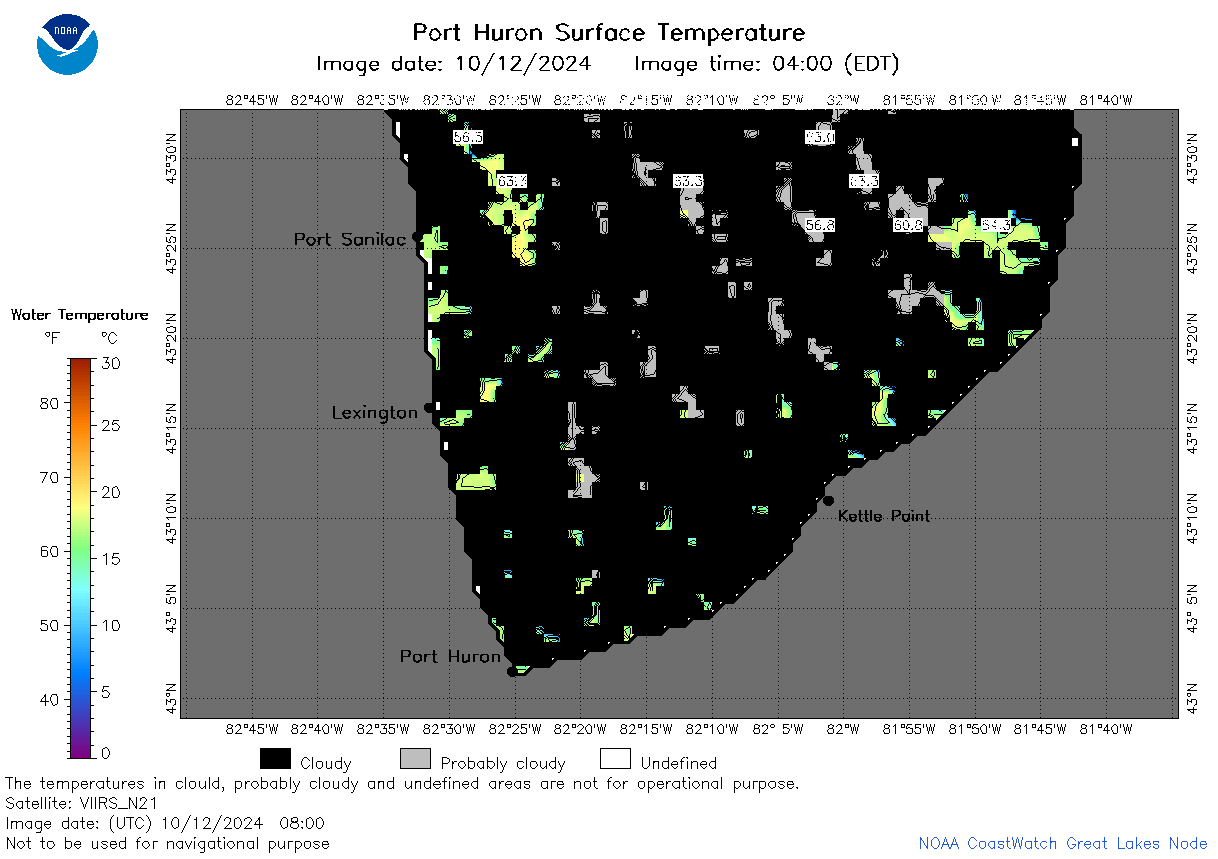Select the Lexington location dot
The height and width of the screenshot is (859, 1218).
[429, 408]
